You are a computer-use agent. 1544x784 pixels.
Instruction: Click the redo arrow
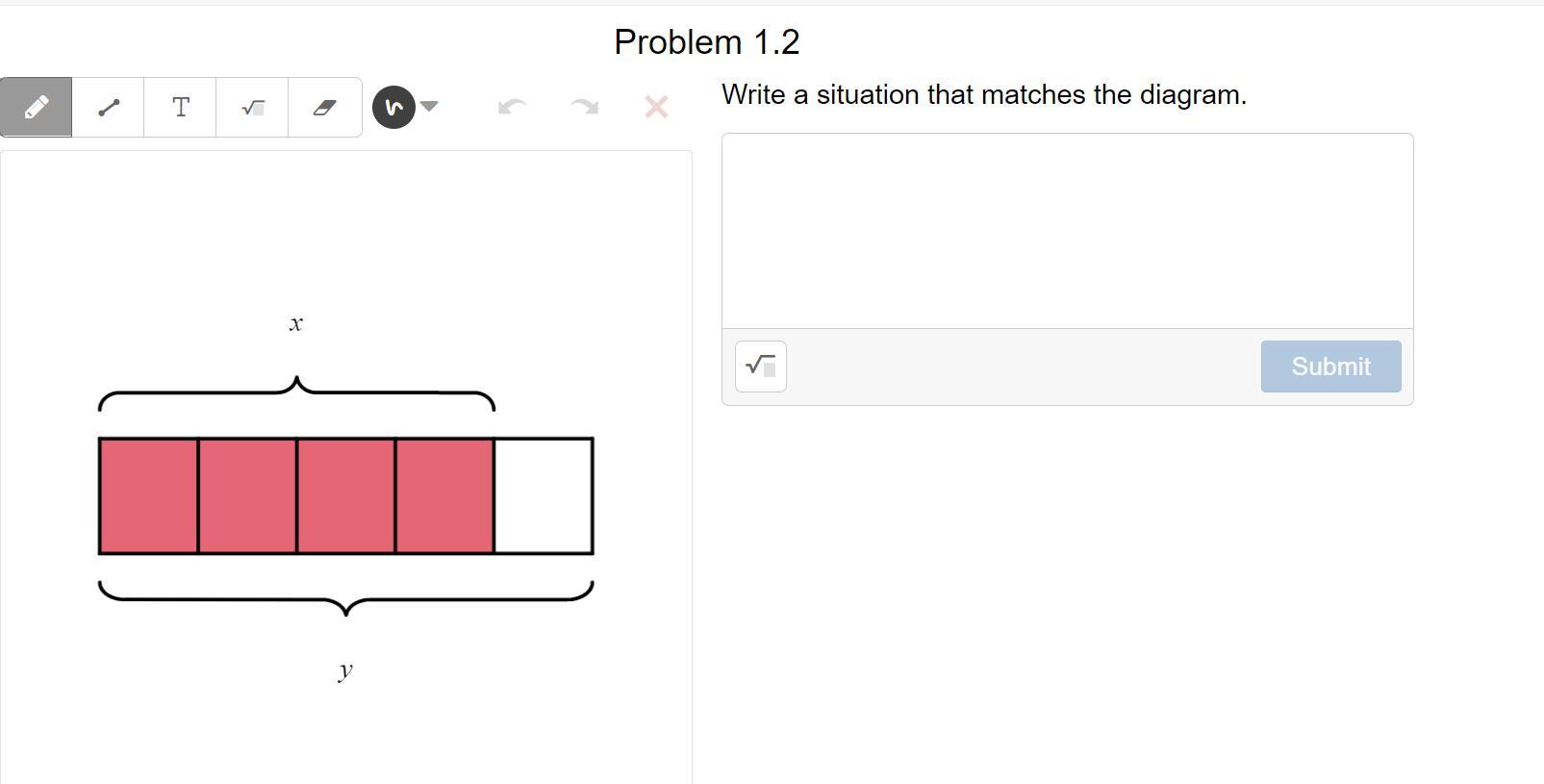tap(584, 107)
